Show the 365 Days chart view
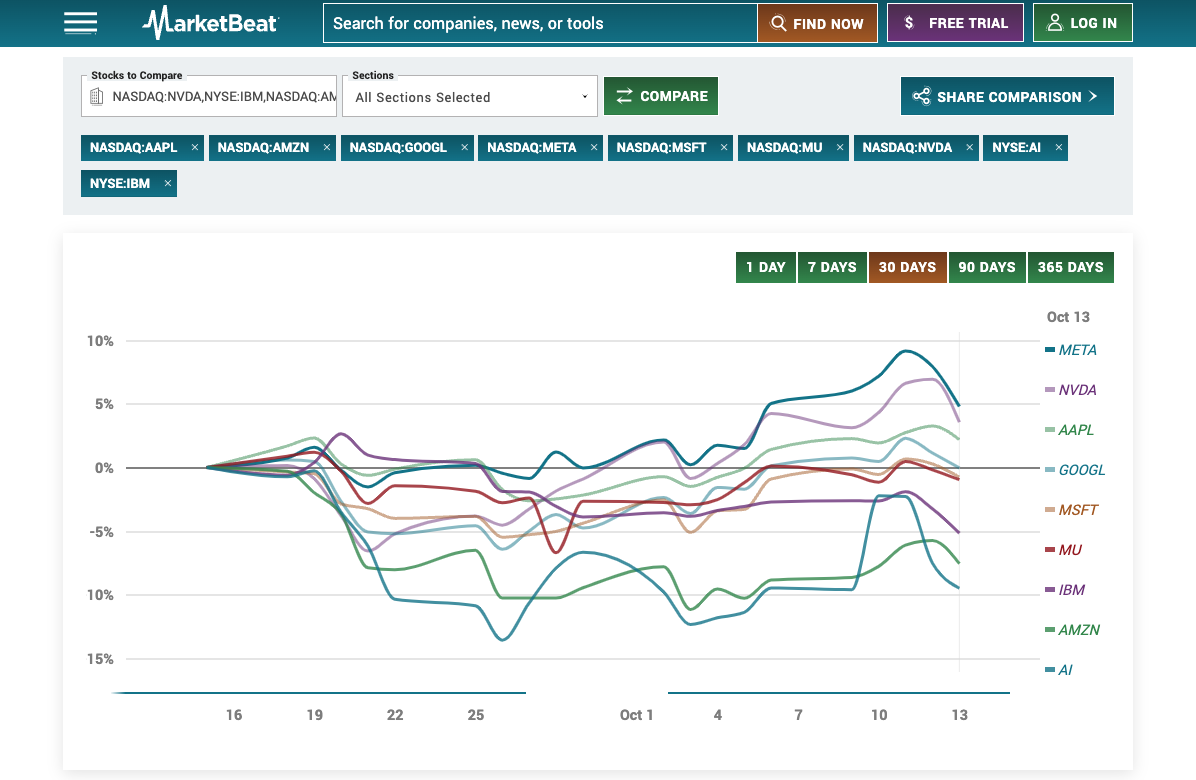The image size is (1196, 780). click(x=1070, y=267)
